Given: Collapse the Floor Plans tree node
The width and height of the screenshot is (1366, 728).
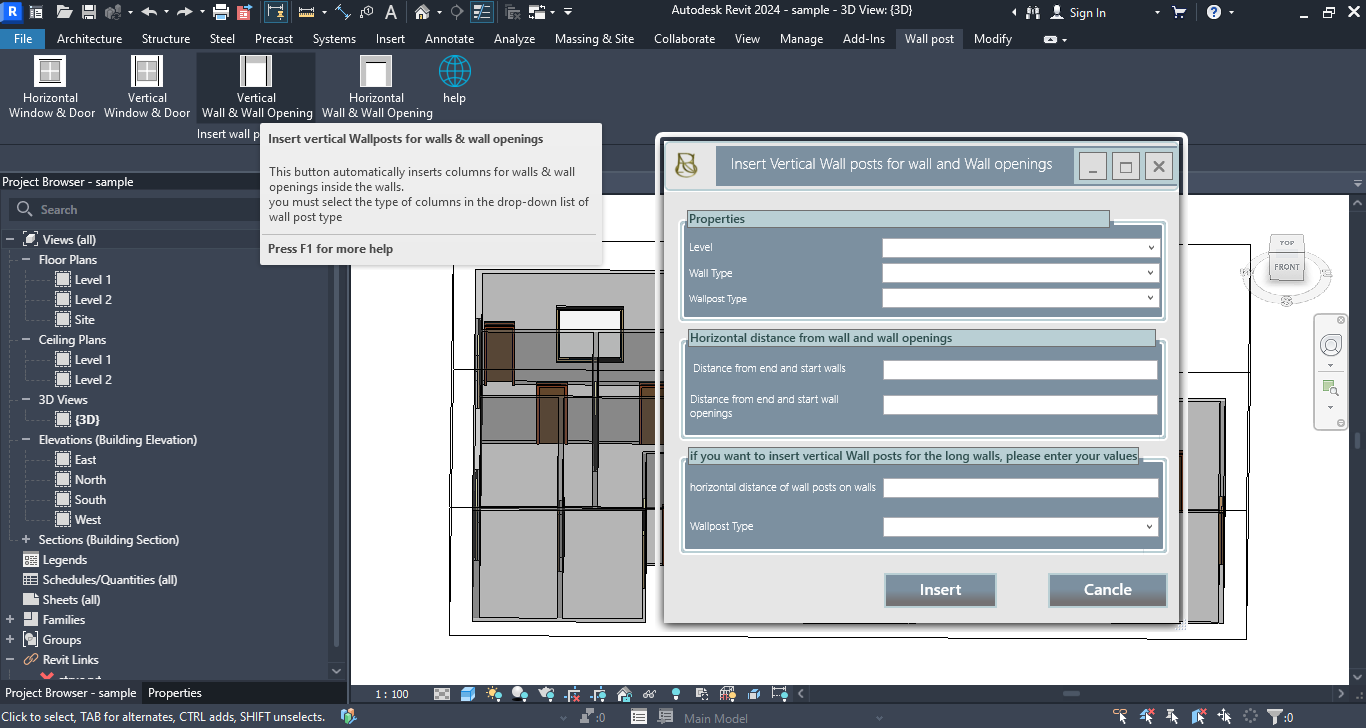Looking at the screenshot, I should (x=27, y=259).
